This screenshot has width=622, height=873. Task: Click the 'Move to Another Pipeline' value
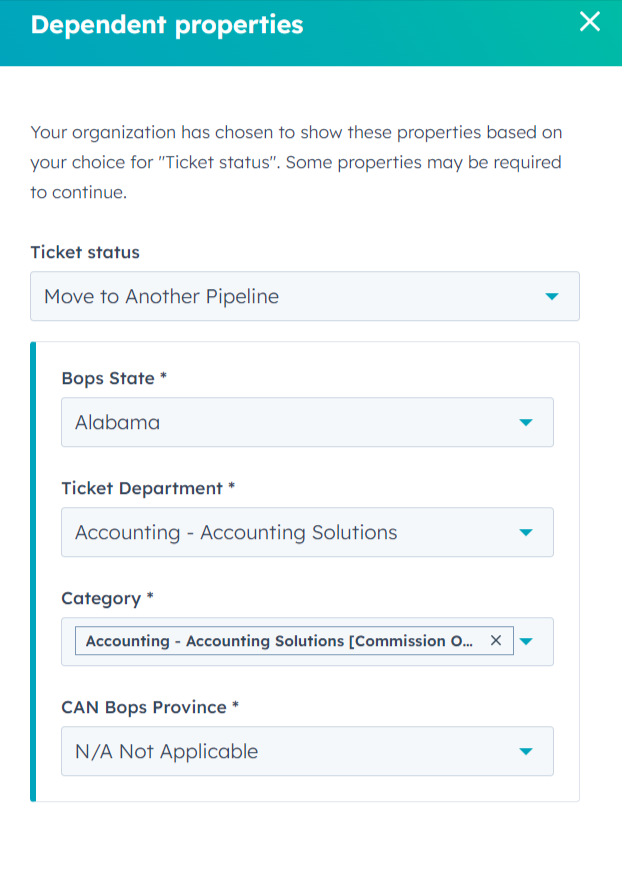pos(161,297)
